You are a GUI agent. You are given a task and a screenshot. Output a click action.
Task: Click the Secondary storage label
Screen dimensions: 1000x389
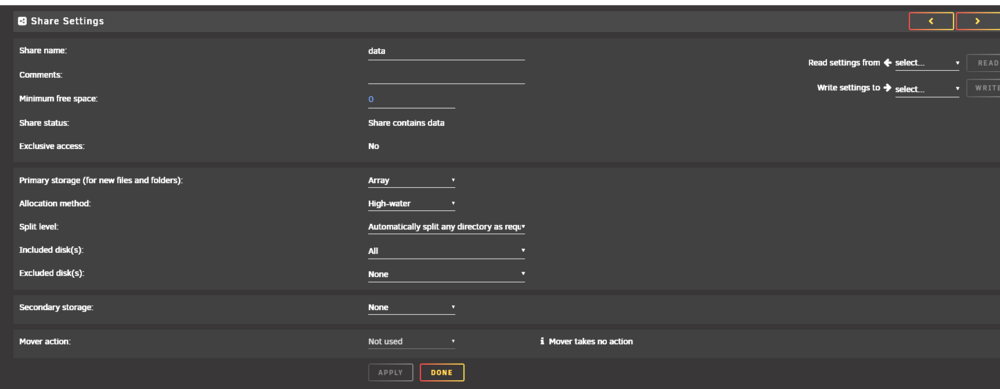coord(56,307)
